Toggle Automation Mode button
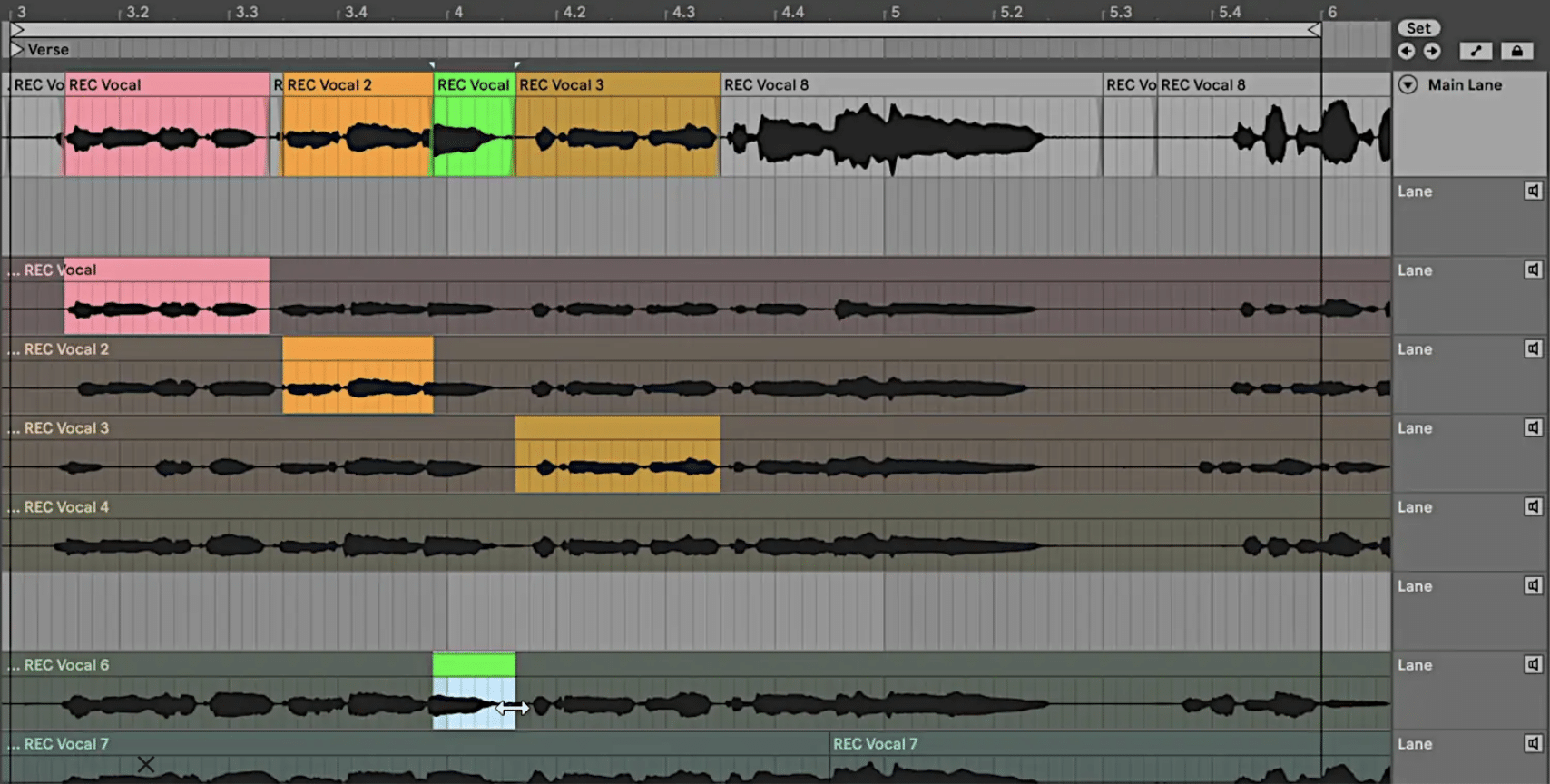1550x784 pixels. (1476, 51)
